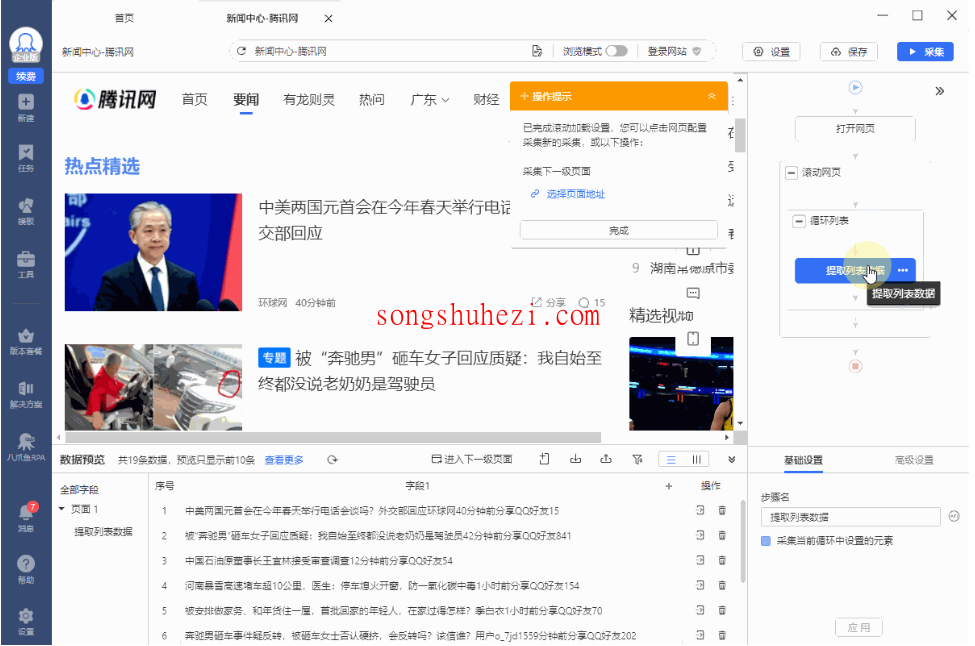
Task: Select 要闻 in Tencent navigation
Action: tap(246, 99)
